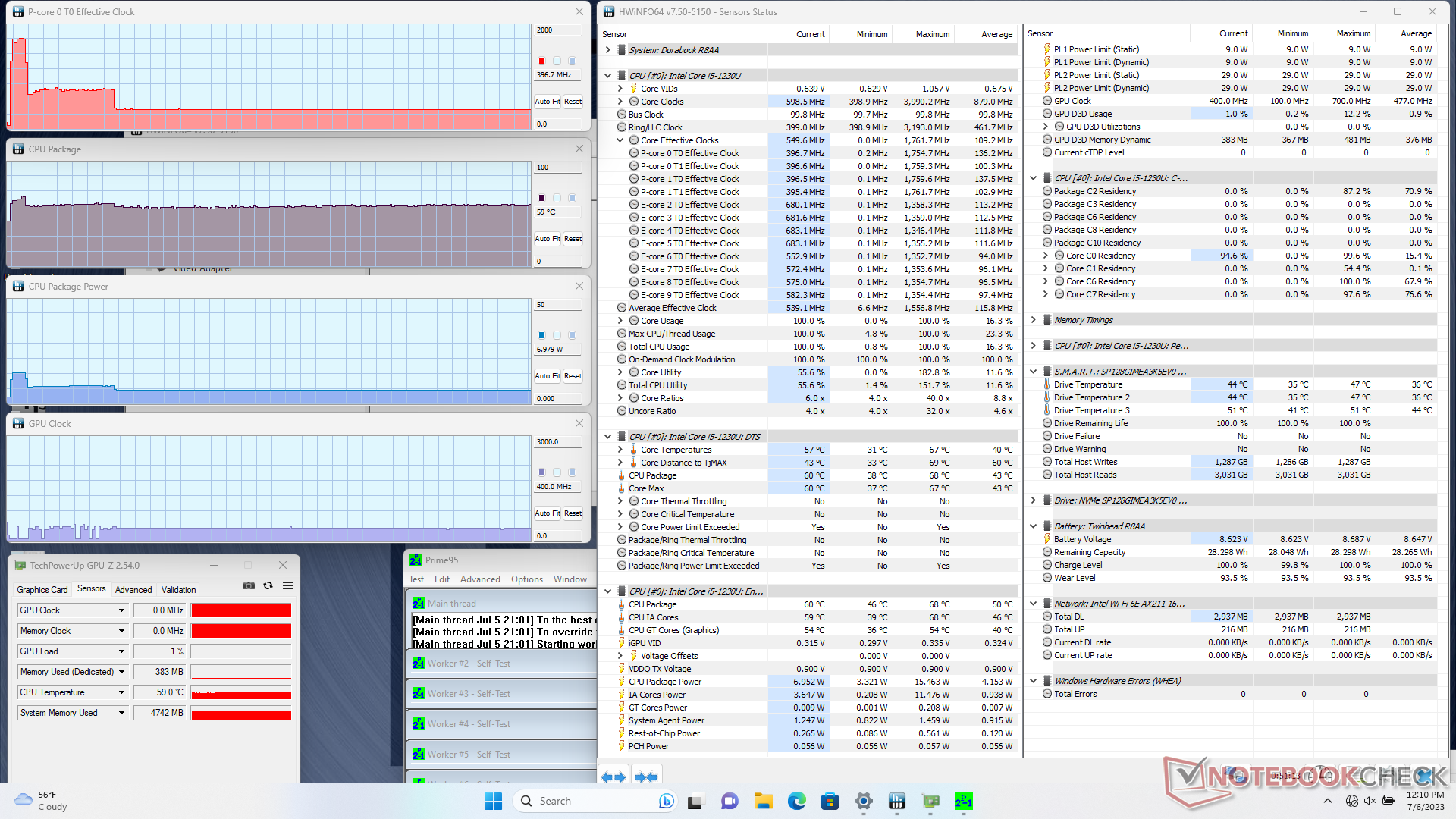This screenshot has height=819, width=1456.
Task: Click the taskbar Search box
Action: [x=595, y=801]
